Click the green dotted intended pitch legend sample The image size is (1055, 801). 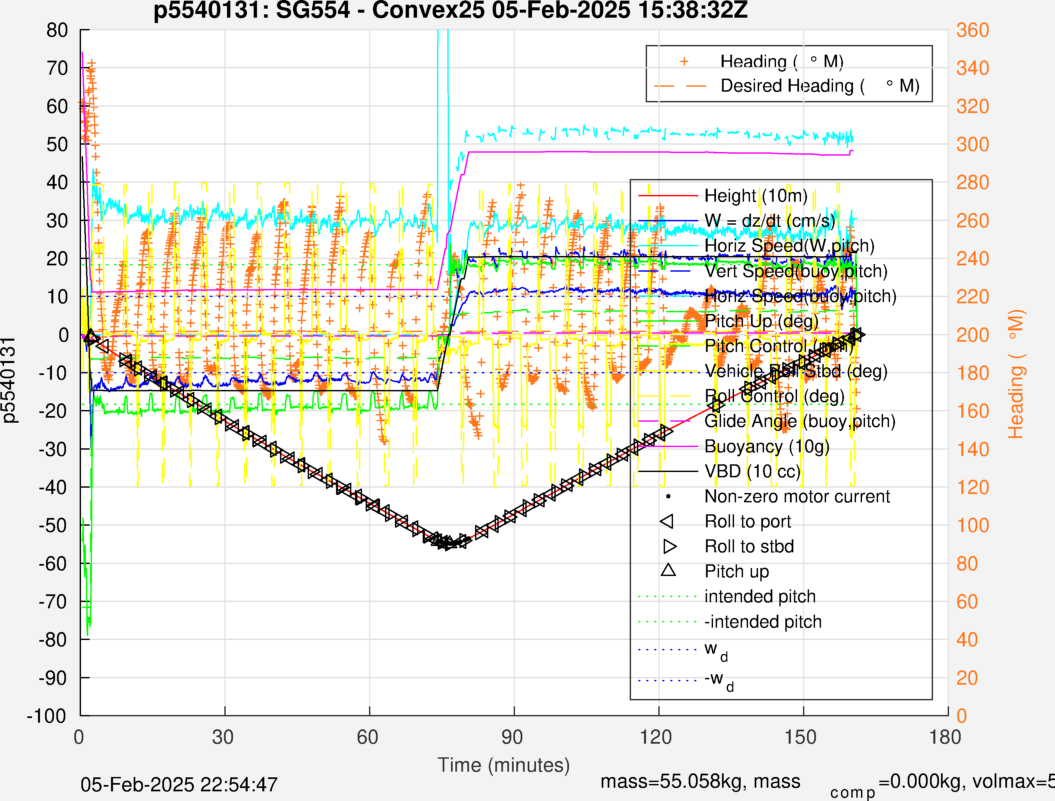[667, 597]
